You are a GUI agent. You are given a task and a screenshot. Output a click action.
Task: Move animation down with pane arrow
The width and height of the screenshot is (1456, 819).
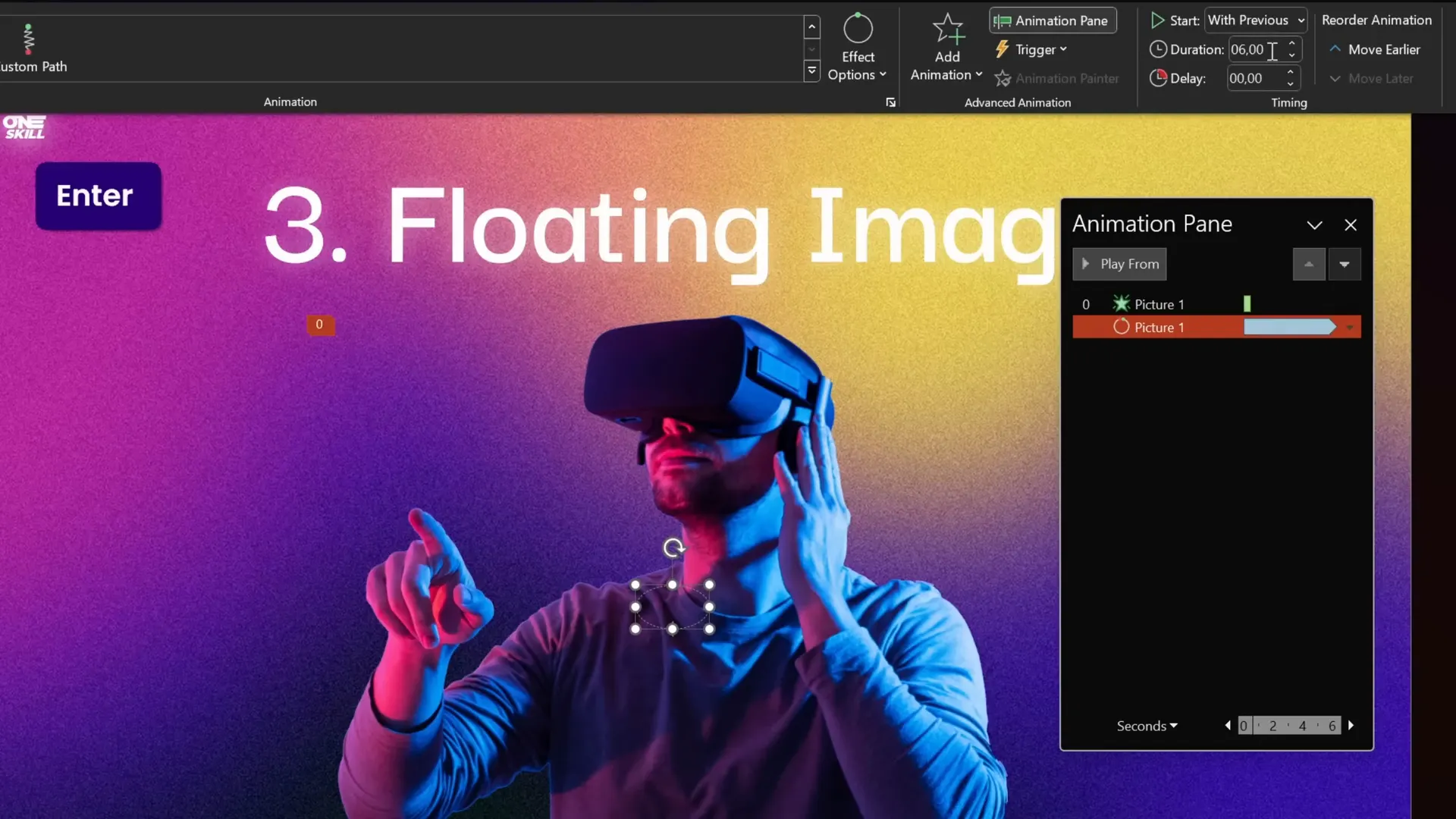coord(1344,264)
